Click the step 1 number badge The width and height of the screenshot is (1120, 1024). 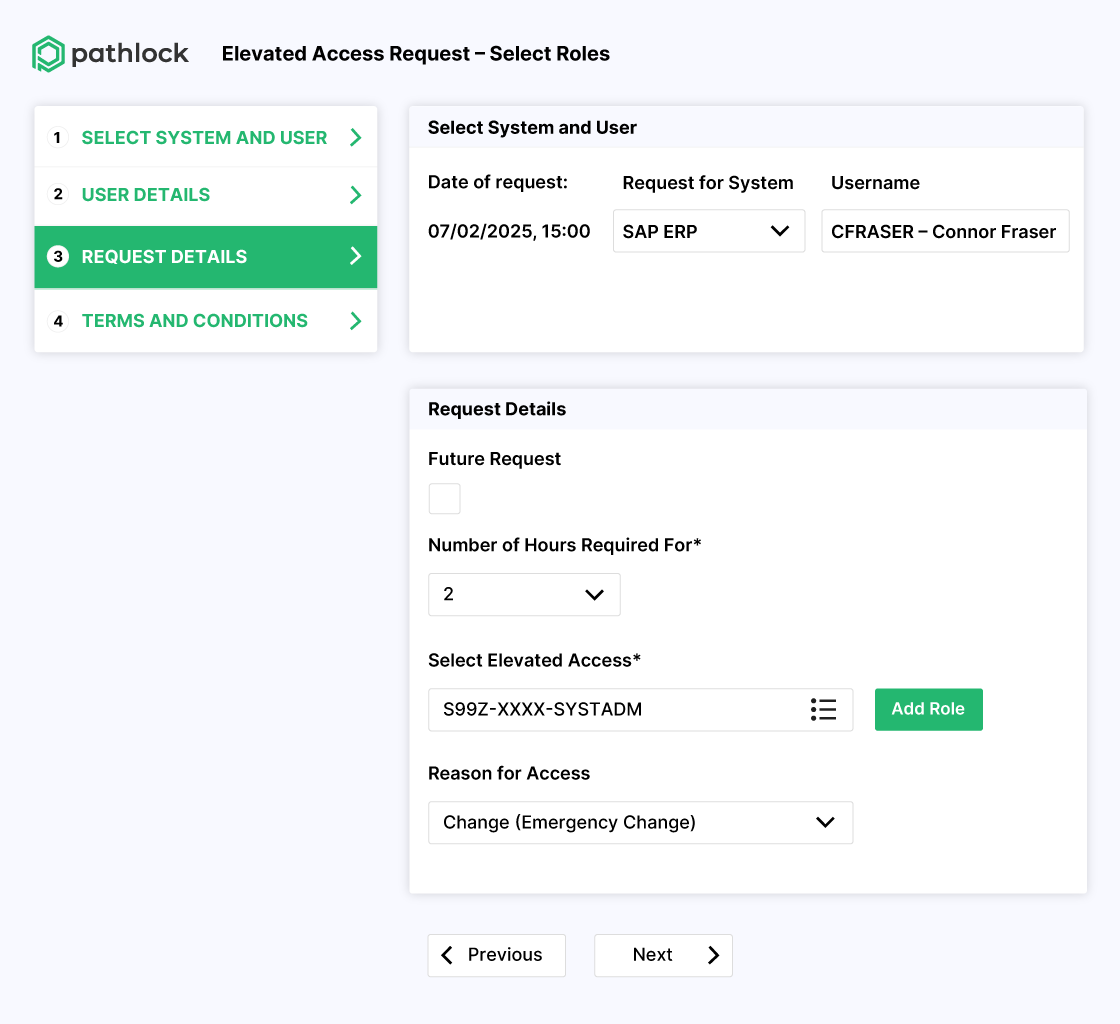pyautogui.click(x=58, y=138)
